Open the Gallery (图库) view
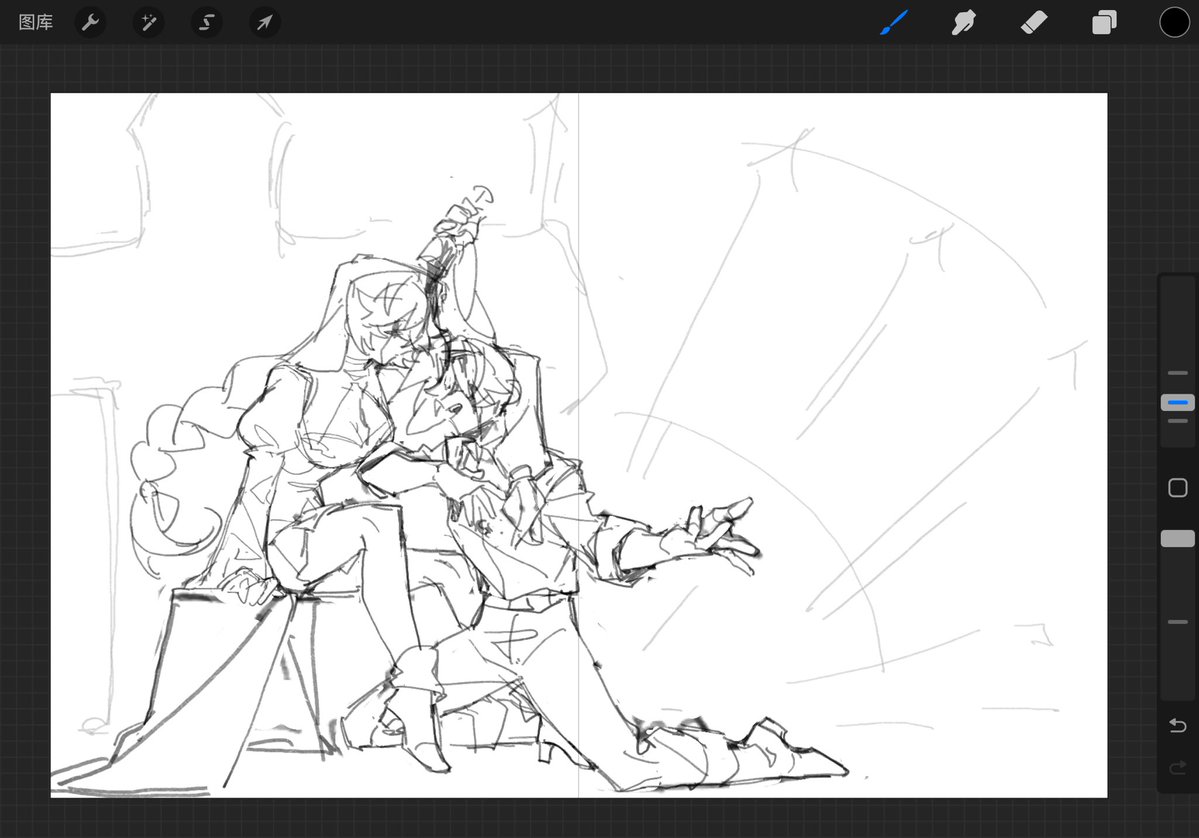Image resolution: width=1199 pixels, height=838 pixels. point(35,22)
